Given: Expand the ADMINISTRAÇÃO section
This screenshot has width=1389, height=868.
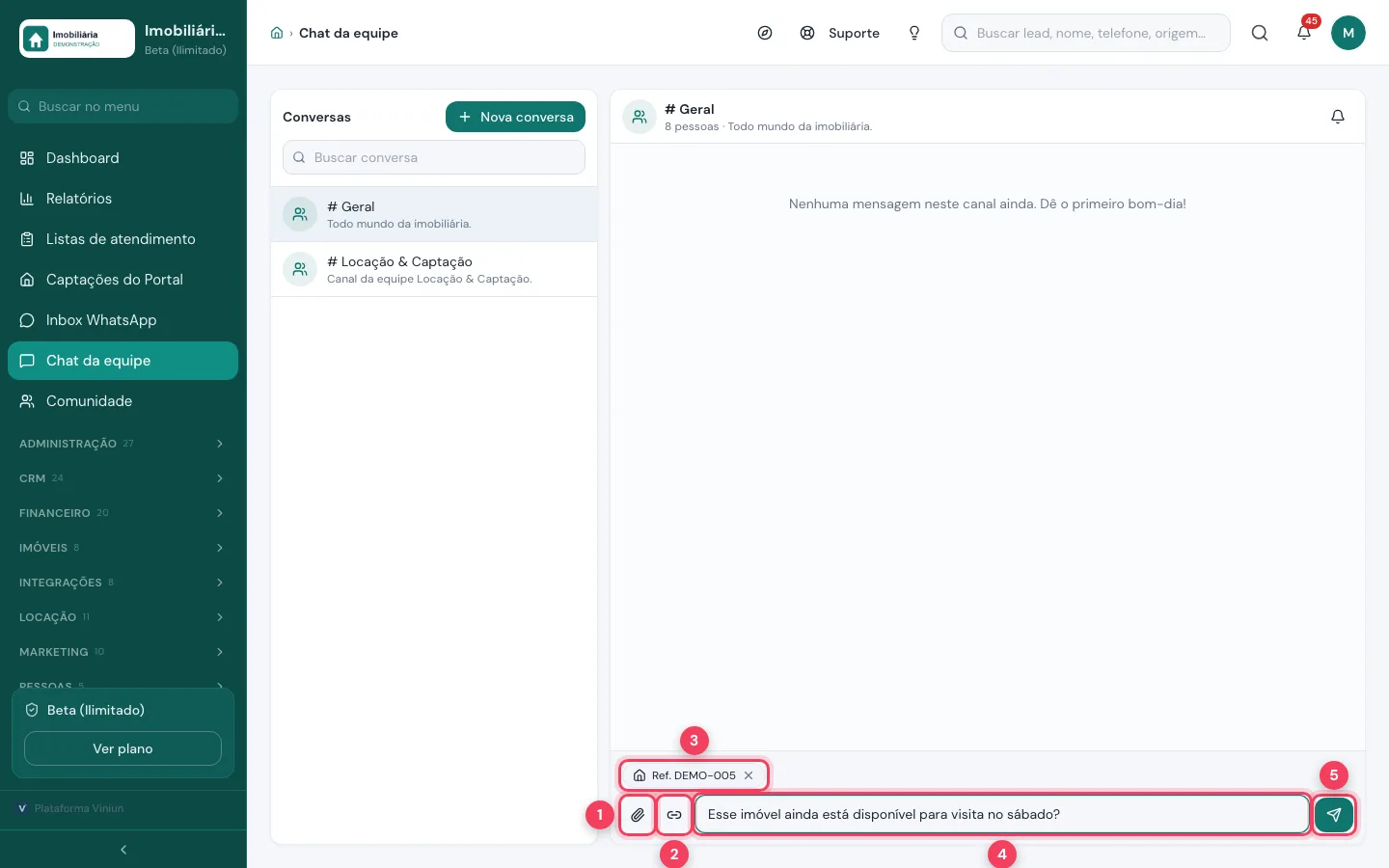Looking at the screenshot, I should pos(123,444).
